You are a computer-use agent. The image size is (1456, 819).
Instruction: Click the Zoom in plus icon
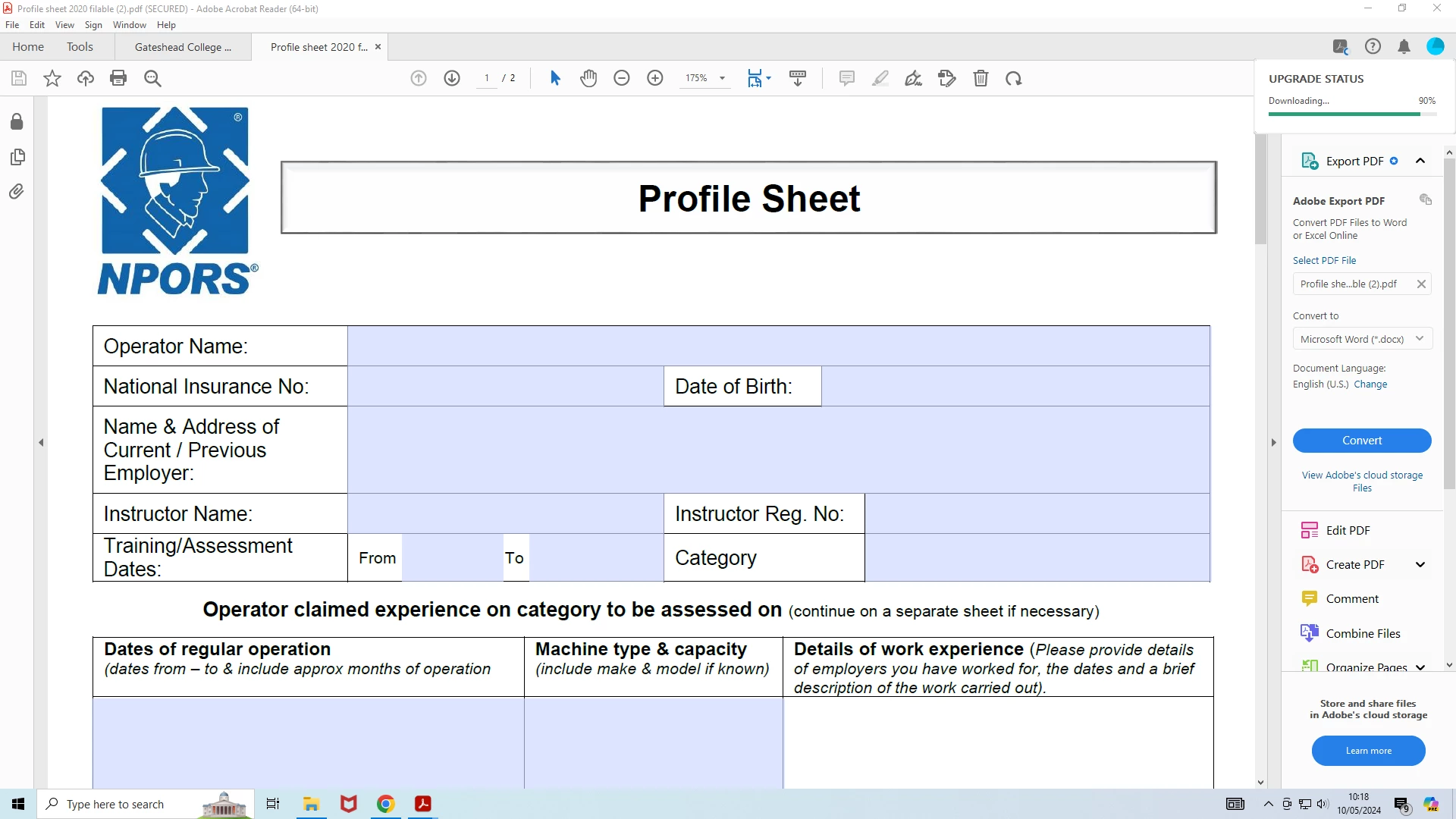[x=655, y=78]
